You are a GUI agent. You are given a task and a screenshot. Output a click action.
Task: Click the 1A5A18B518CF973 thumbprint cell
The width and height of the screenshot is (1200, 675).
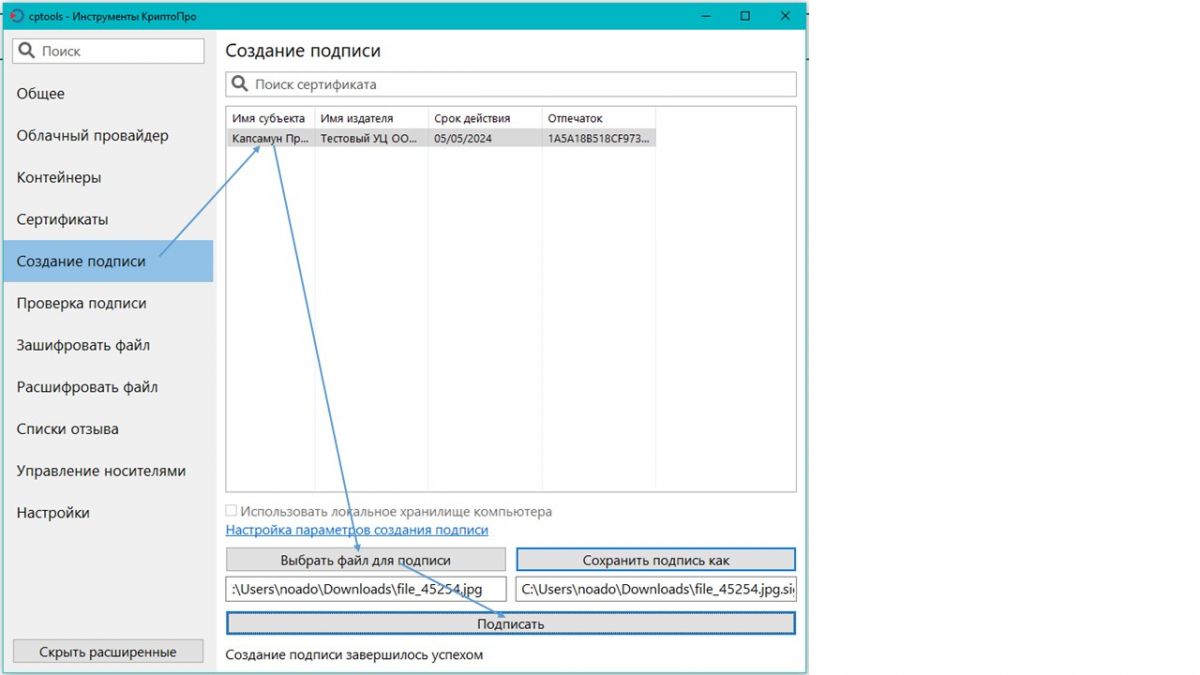pos(599,139)
